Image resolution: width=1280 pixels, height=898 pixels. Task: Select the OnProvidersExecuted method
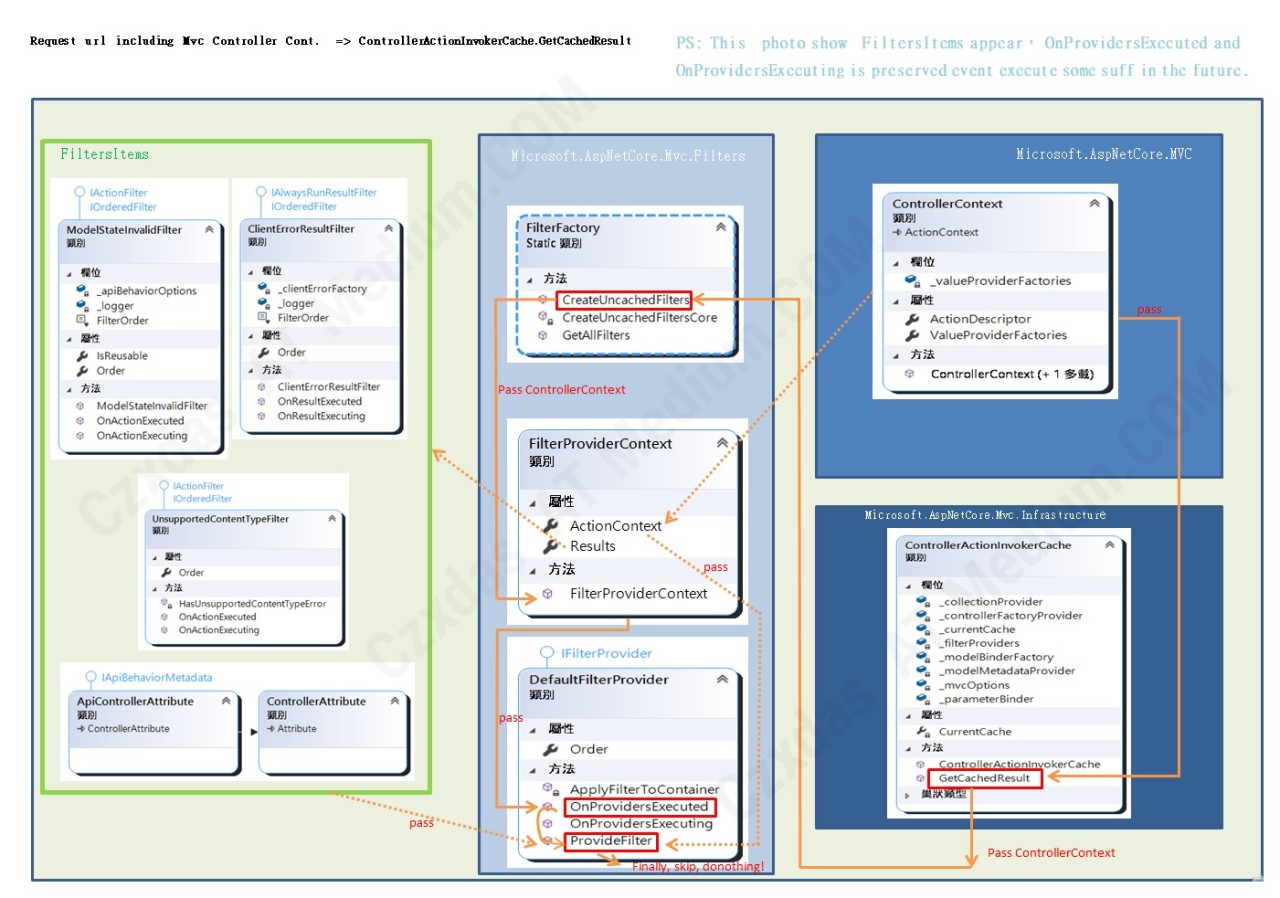(640, 807)
